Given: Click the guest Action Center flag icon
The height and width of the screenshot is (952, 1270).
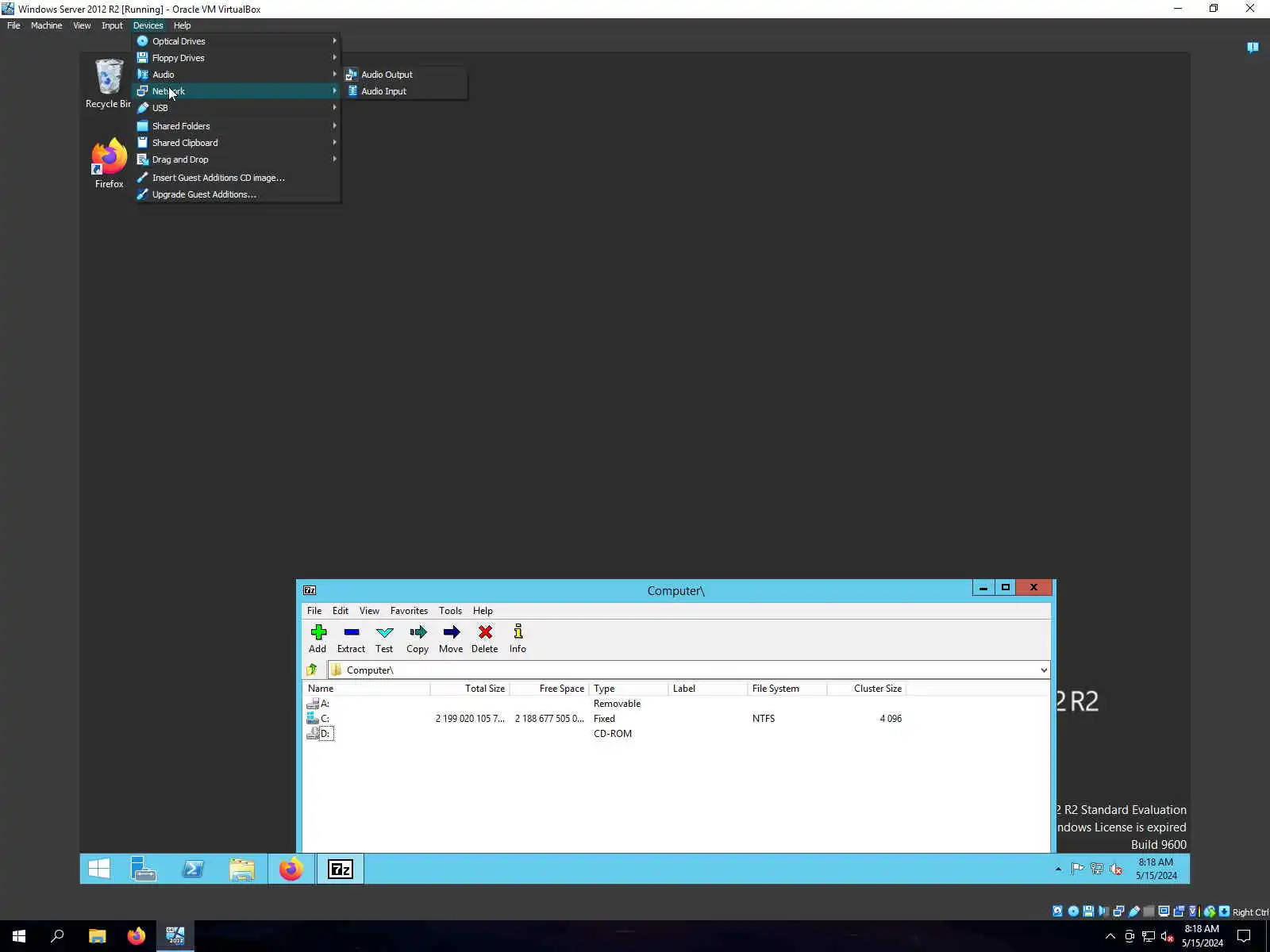Looking at the screenshot, I should pyautogui.click(x=1077, y=869).
